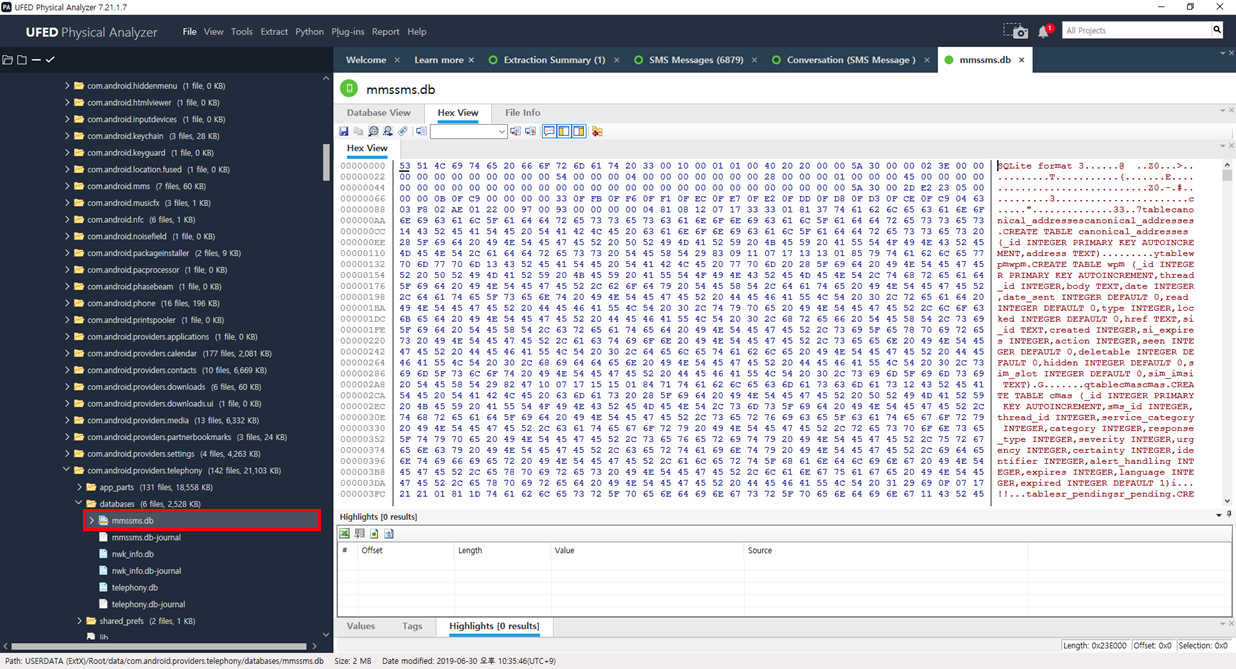This screenshot has width=1236, height=669.
Task: Click the checkmark icon above tree
Action: coord(50,60)
